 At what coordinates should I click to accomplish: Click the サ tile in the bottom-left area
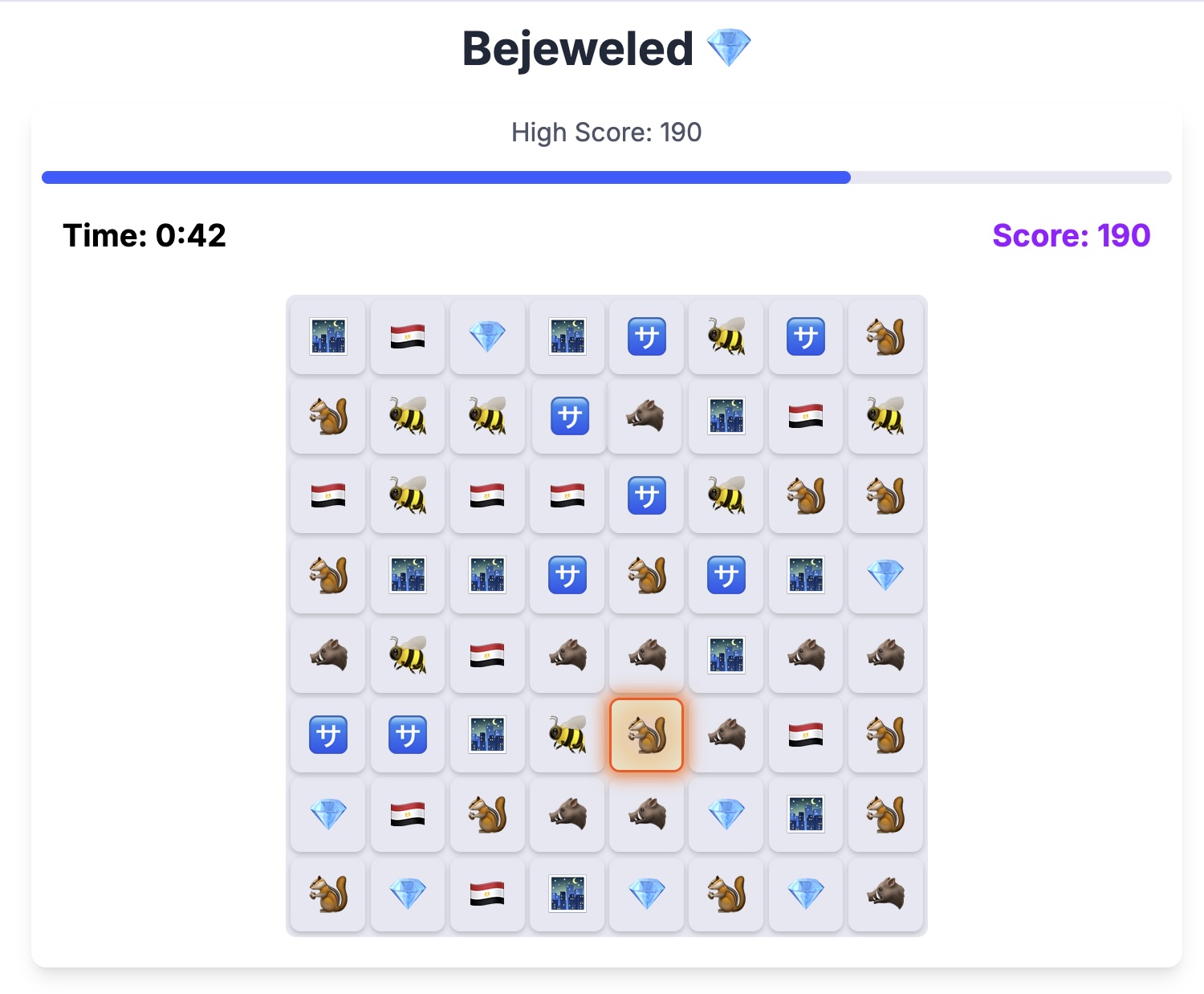coord(327,735)
